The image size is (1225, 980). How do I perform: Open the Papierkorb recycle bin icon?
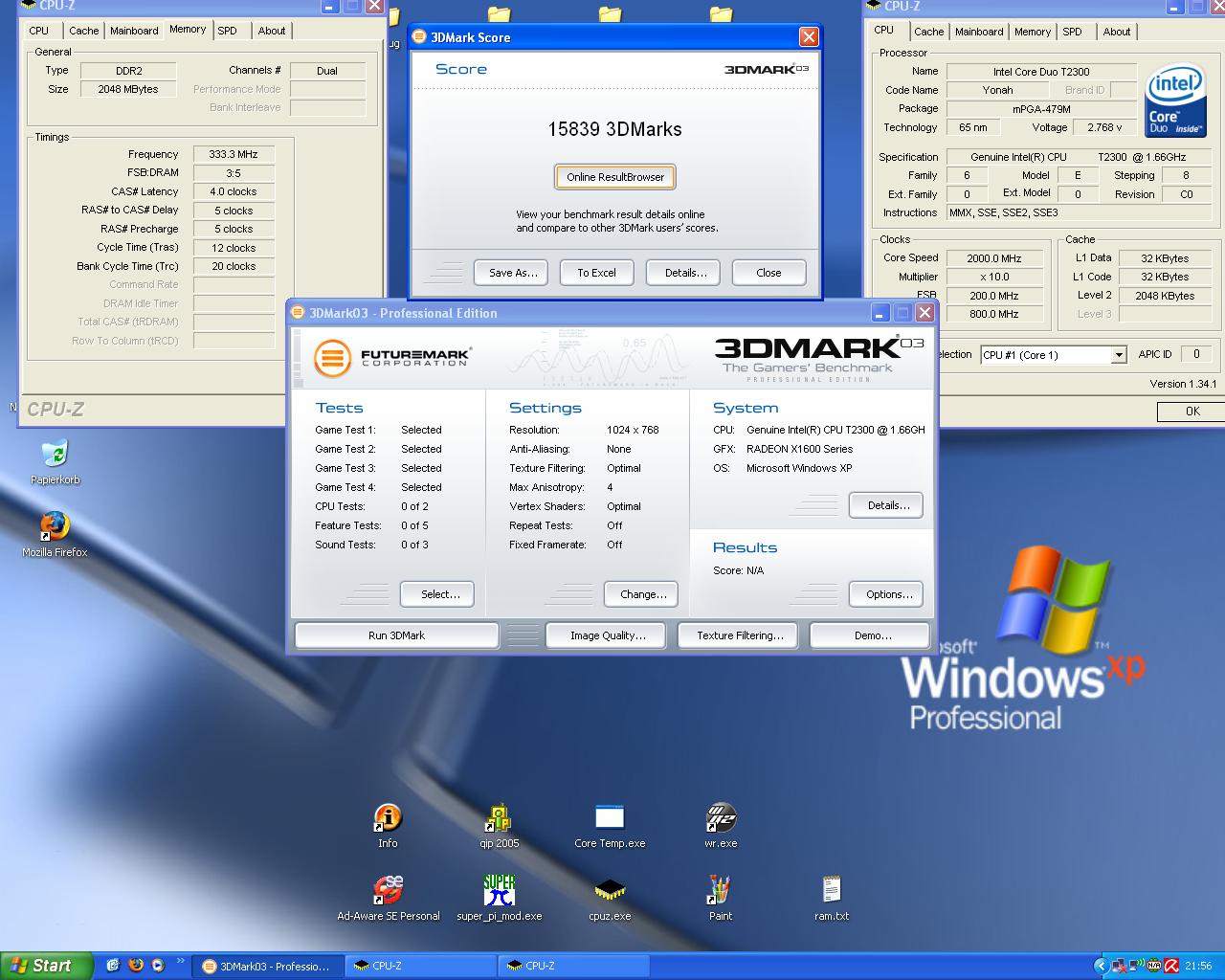pyautogui.click(x=55, y=461)
